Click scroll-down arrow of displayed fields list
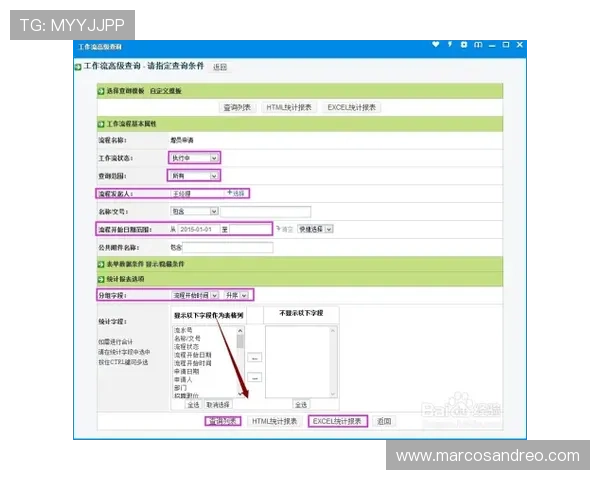 coord(240,393)
